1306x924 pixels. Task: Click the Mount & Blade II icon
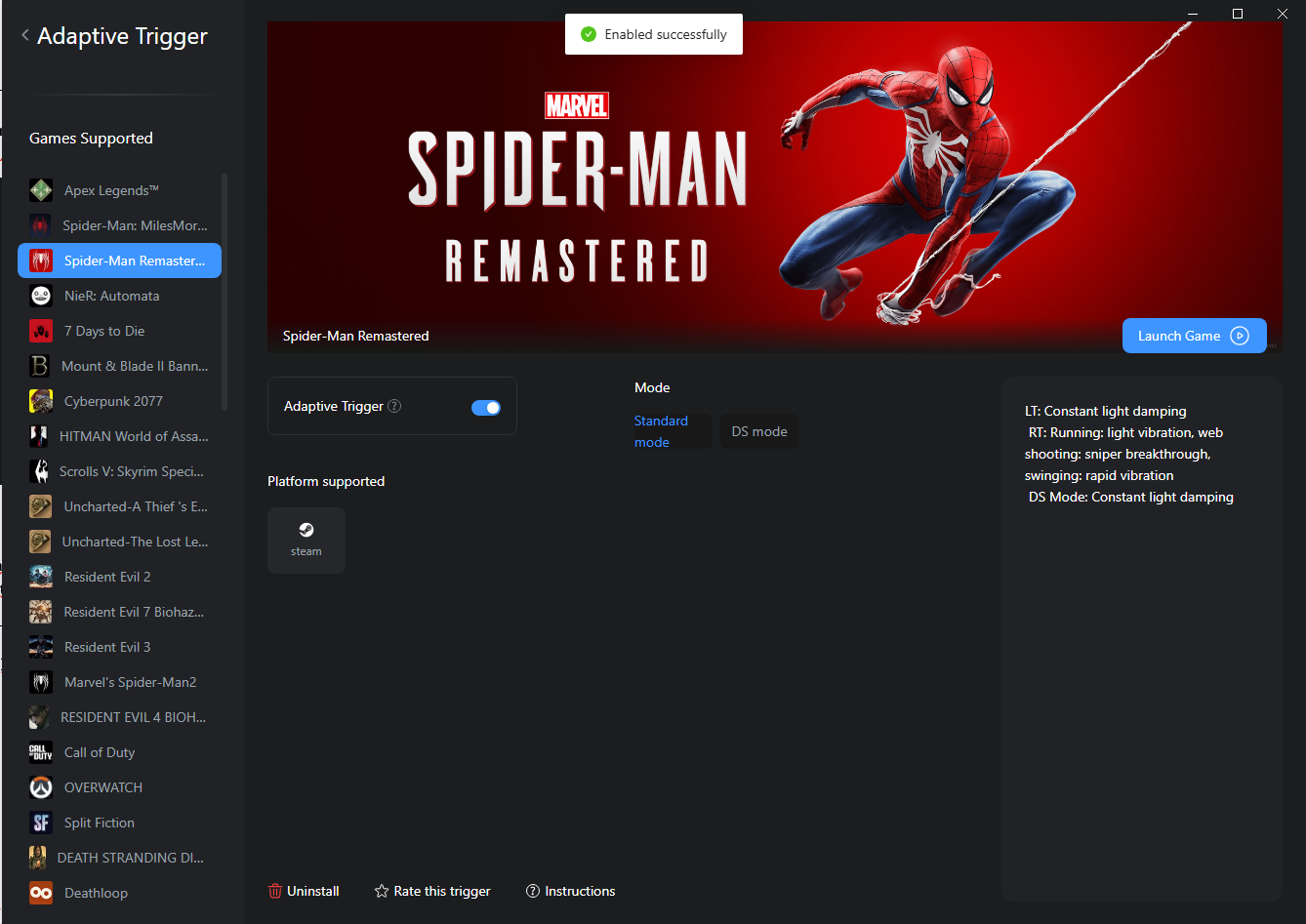pos(40,366)
